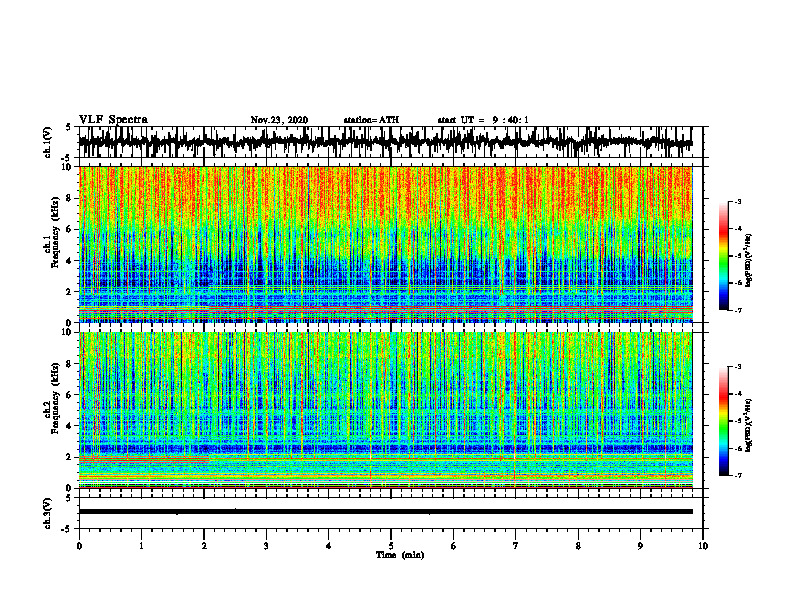
Task: Click the ch.1 voltage waveform strip
Action: coord(390,142)
